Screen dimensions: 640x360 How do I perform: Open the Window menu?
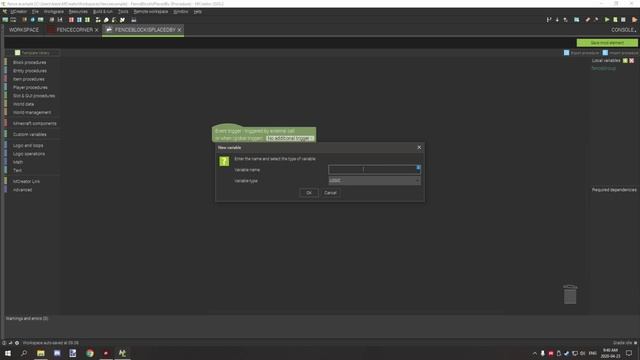[180, 12]
